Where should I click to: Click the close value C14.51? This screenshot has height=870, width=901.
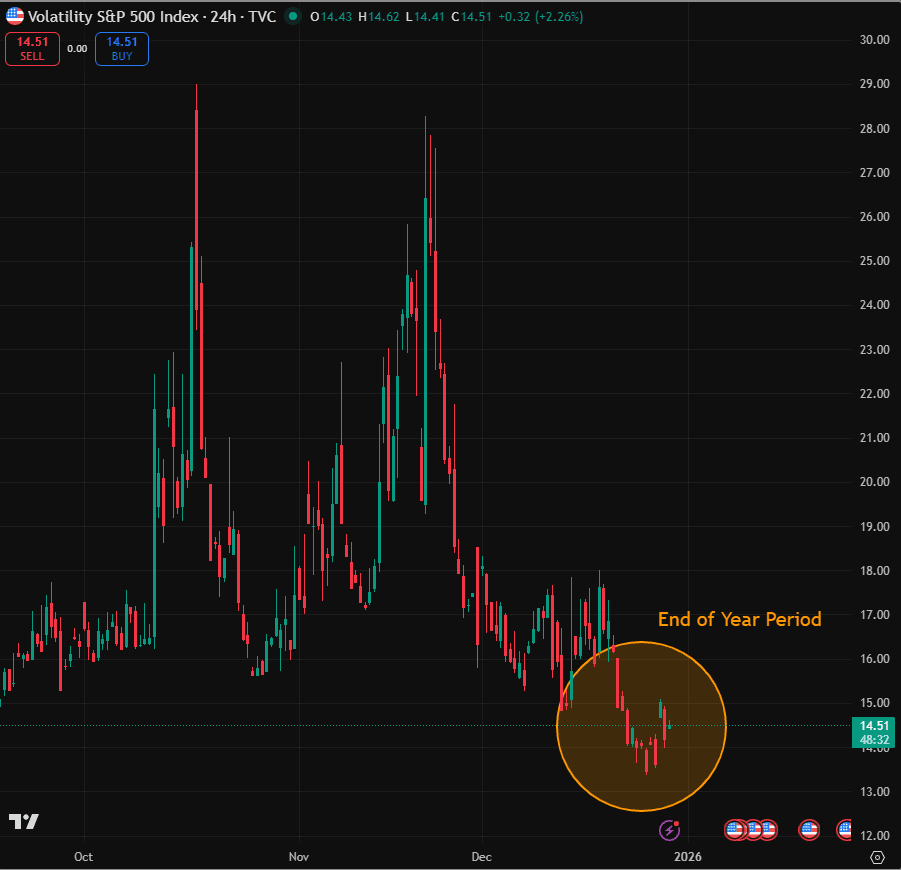pyautogui.click(x=472, y=17)
